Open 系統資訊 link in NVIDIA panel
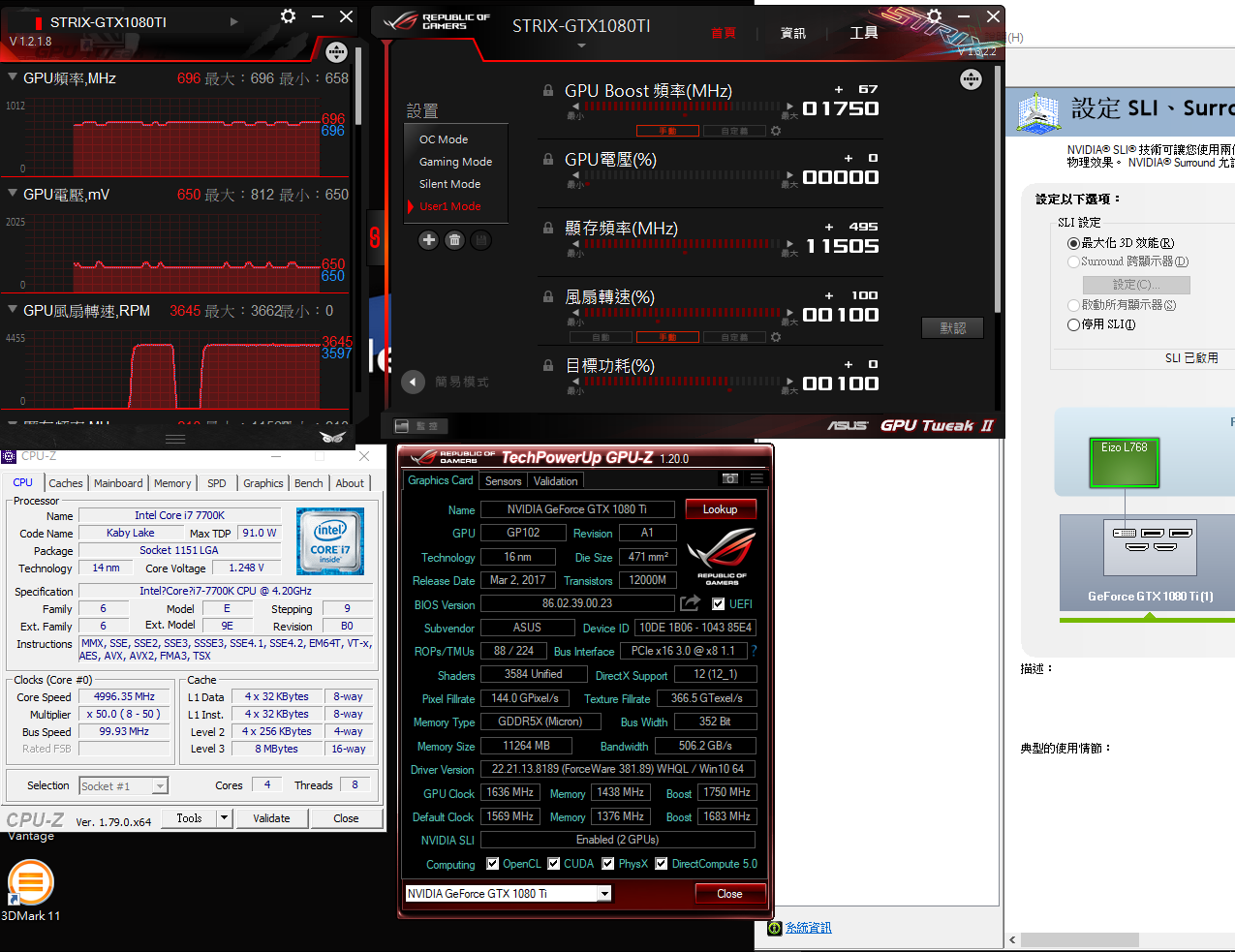 [808, 928]
